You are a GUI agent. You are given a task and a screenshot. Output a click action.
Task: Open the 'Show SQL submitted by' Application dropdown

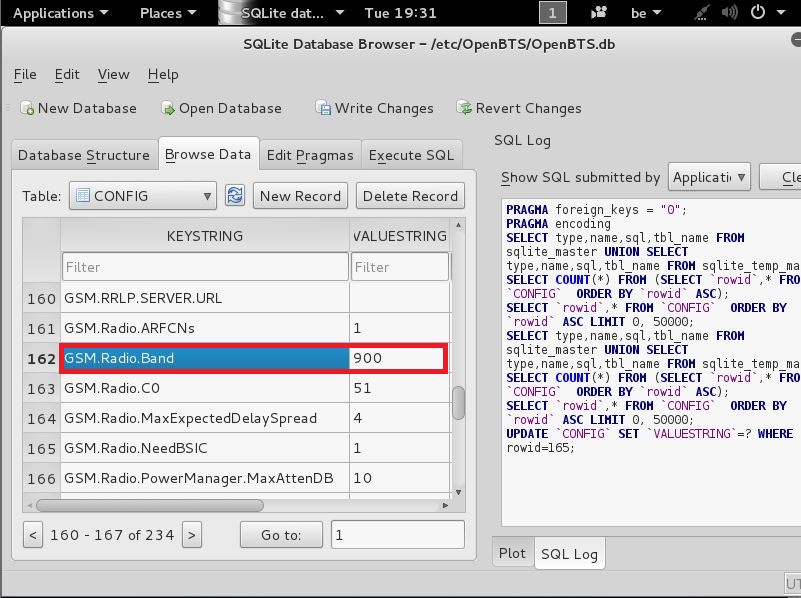(709, 177)
